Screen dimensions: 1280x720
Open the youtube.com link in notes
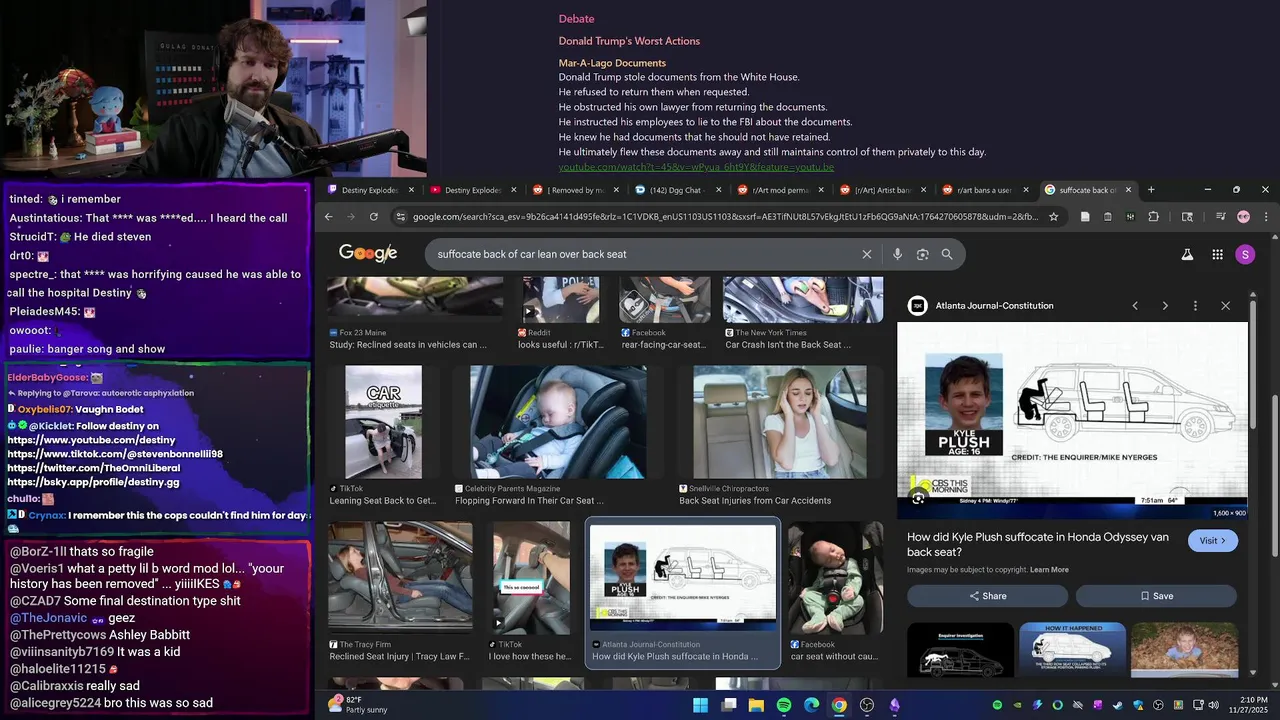[696, 167]
